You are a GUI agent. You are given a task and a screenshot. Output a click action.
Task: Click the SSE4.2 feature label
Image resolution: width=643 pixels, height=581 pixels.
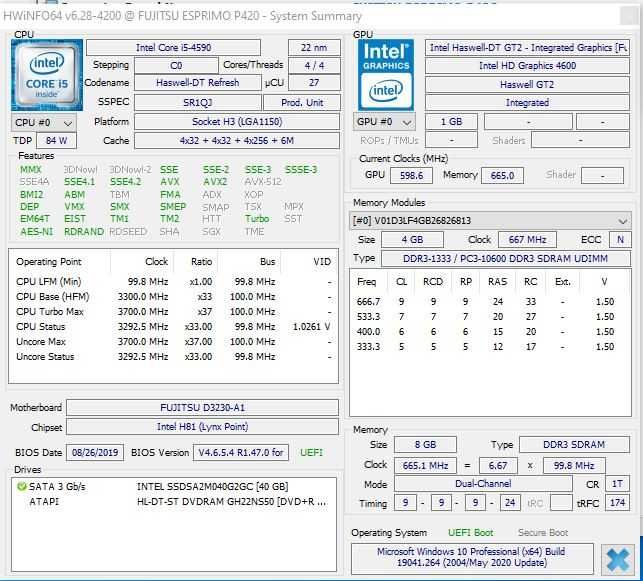pyautogui.click(x=125, y=182)
